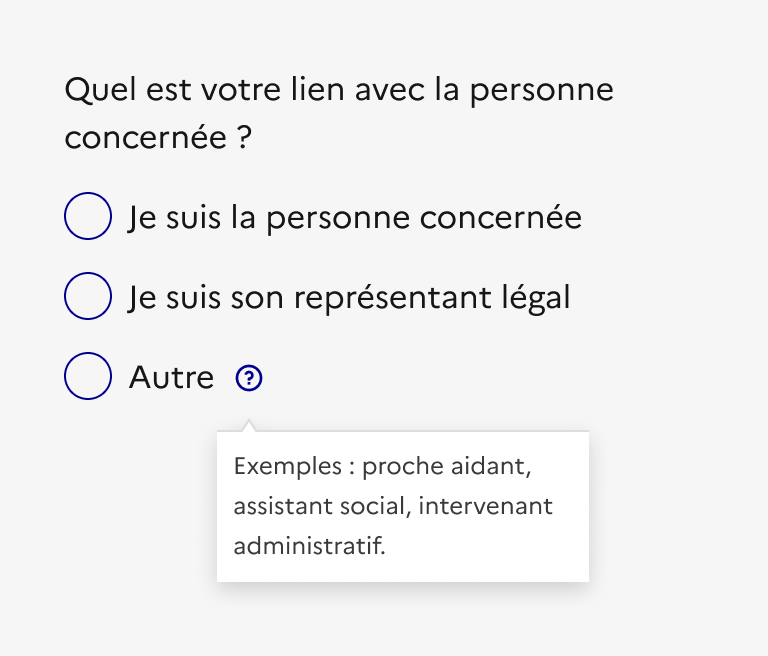Click the word 'représentant' in the second option
Image resolution: width=768 pixels, height=656 pixels.
(x=405, y=297)
